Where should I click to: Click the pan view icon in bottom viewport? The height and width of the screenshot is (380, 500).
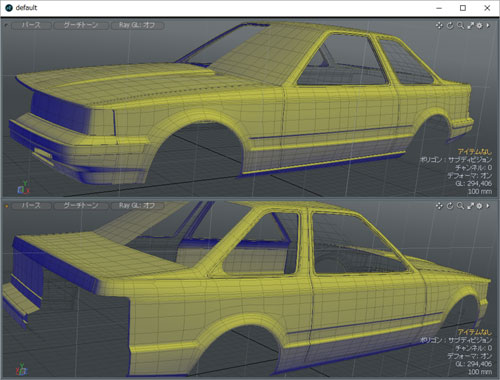(439, 206)
